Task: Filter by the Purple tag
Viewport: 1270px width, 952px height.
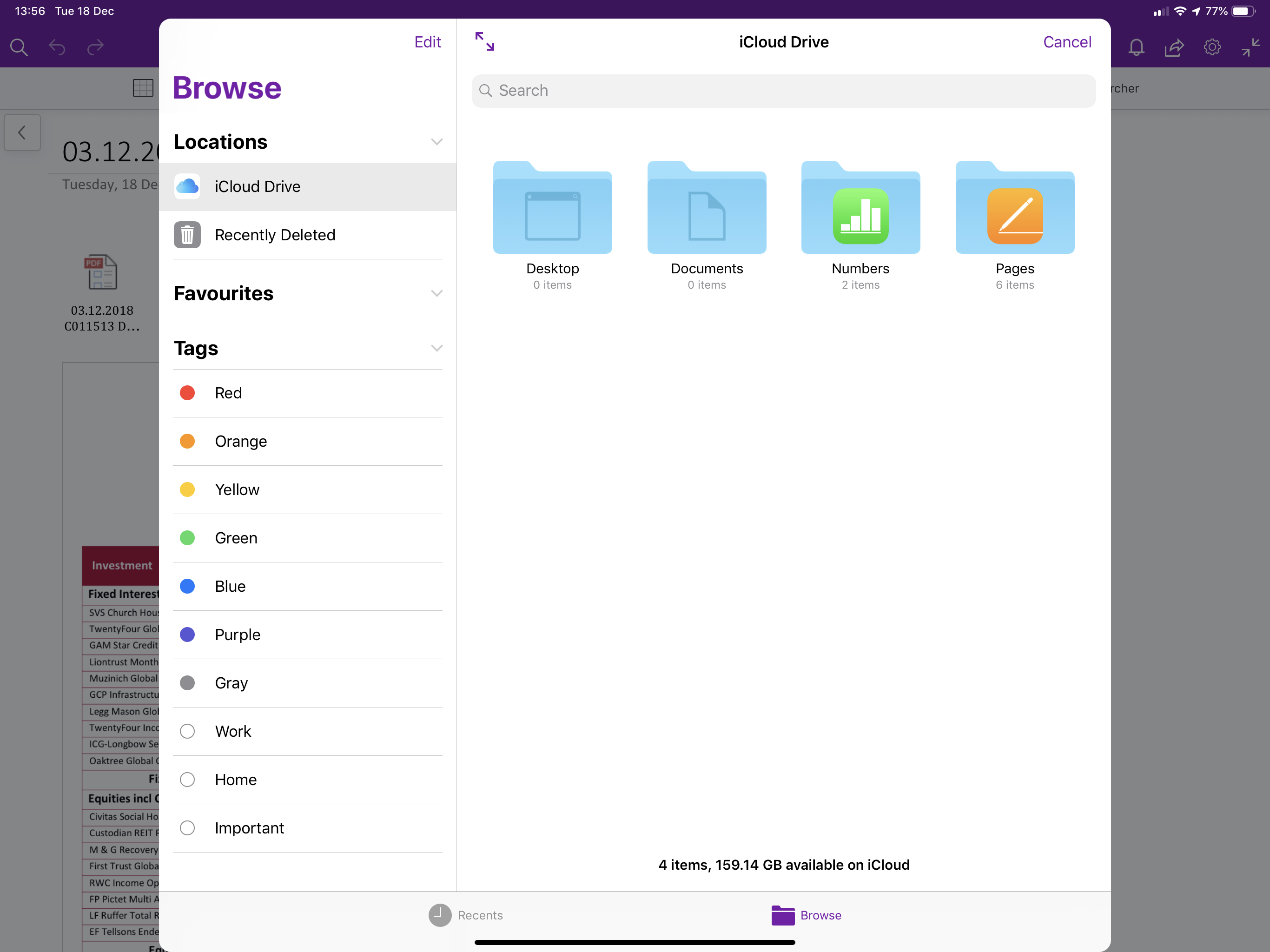Action: pos(308,635)
